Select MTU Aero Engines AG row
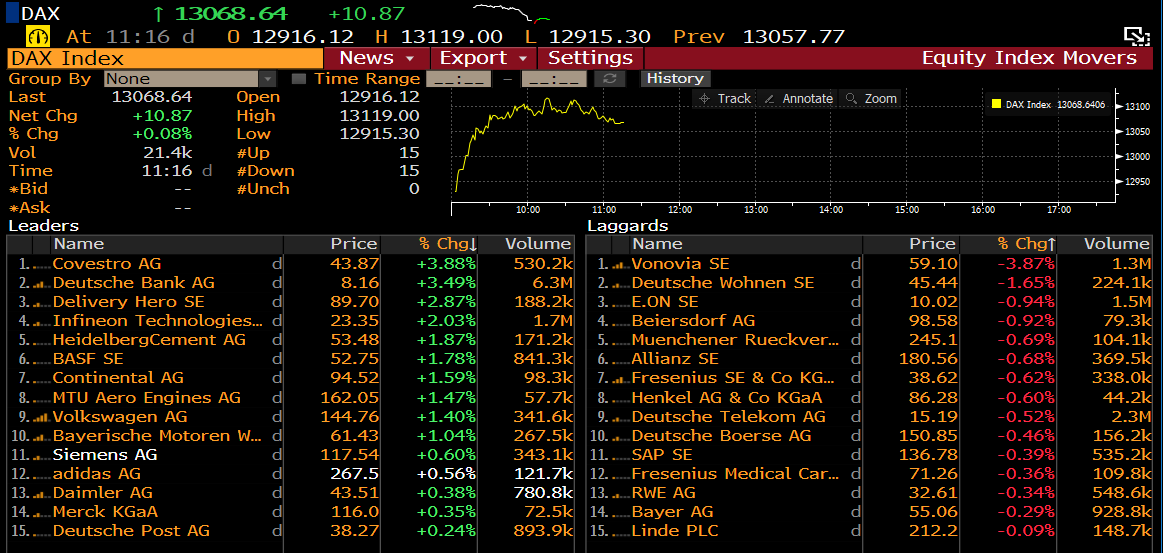 (290, 397)
